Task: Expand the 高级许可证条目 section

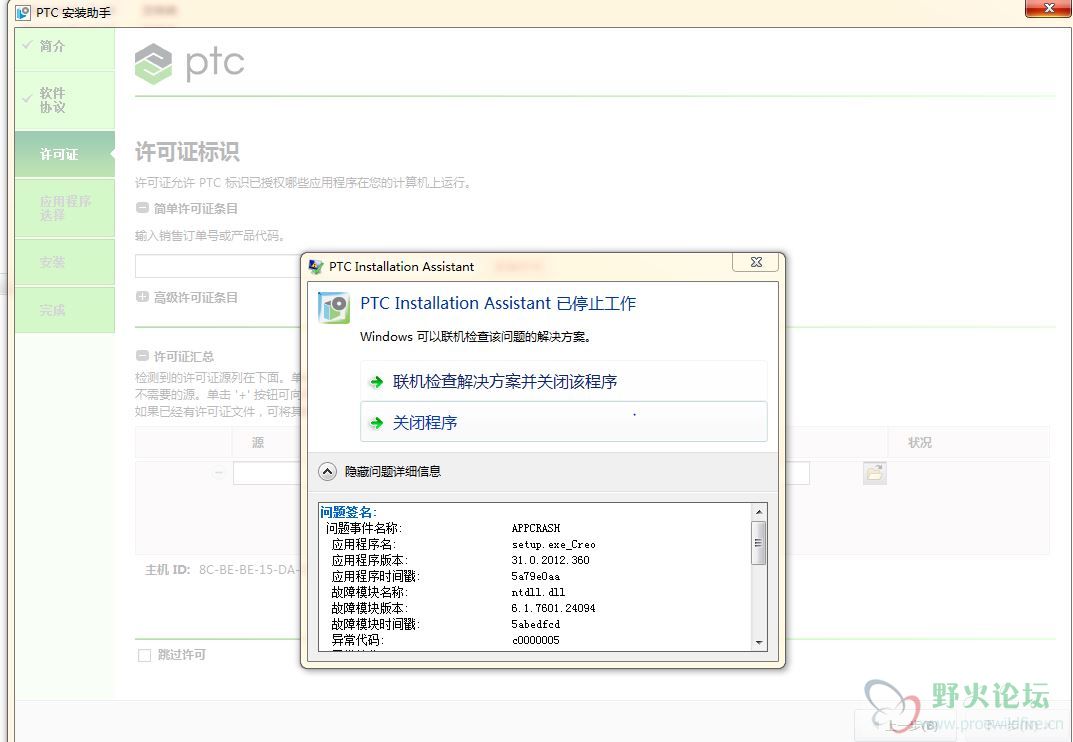Action: pyautogui.click(x=142, y=297)
